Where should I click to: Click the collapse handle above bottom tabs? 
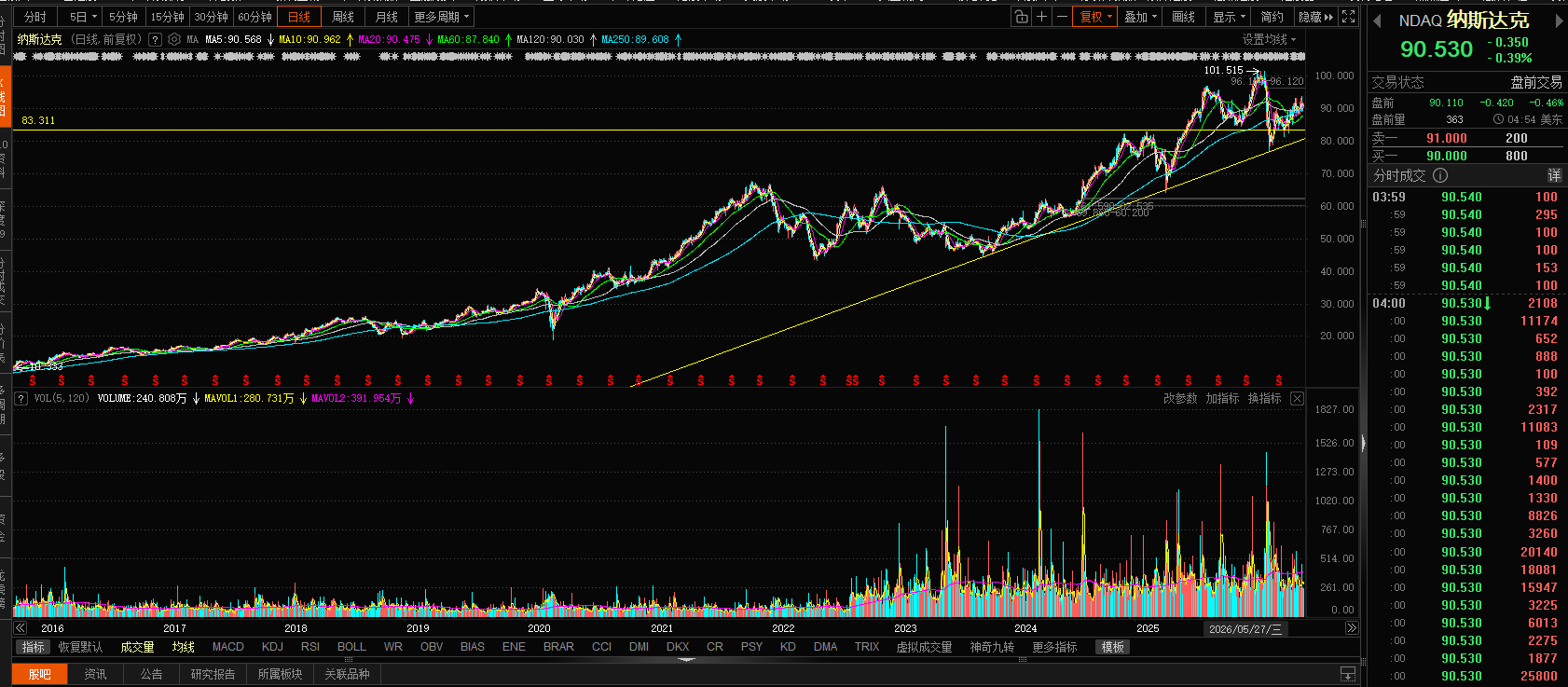tap(687, 659)
